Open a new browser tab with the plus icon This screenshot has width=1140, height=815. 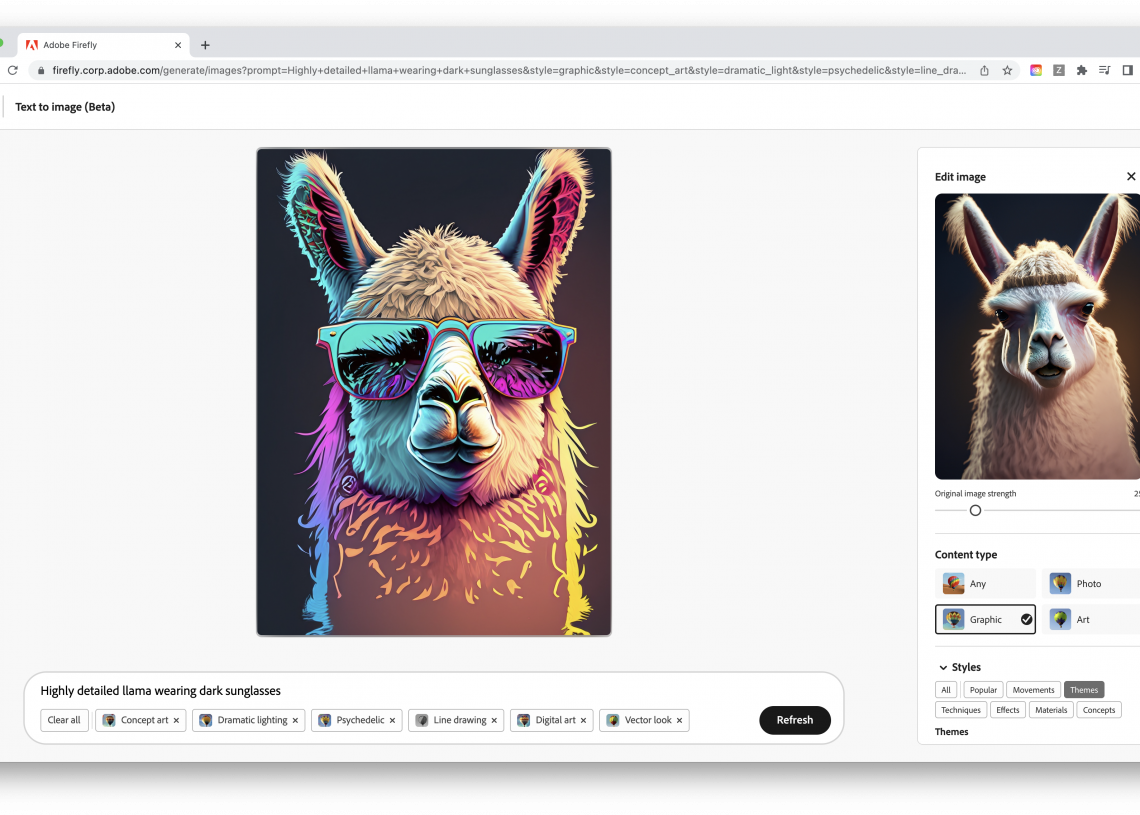pyautogui.click(x=205, y=45)
